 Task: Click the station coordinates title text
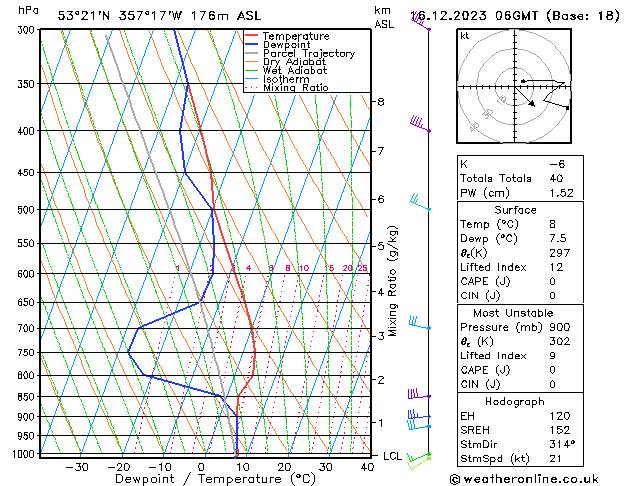159,16
